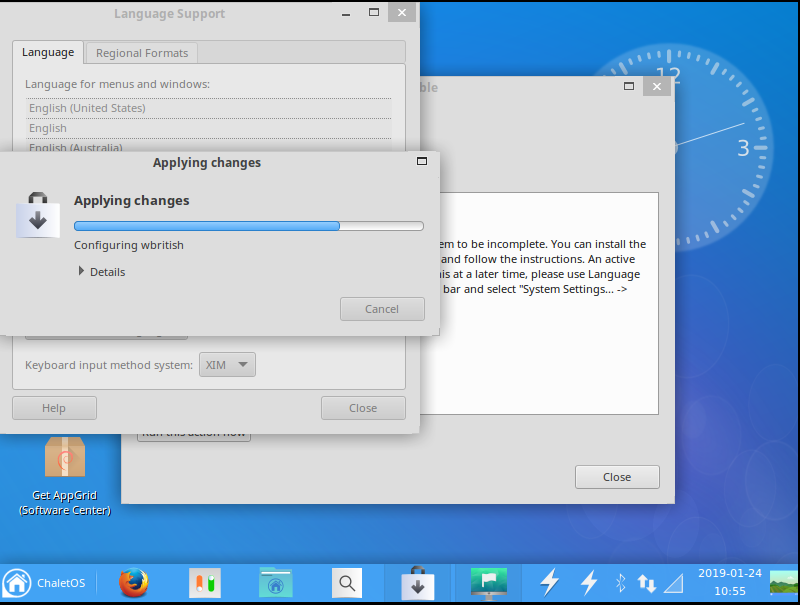Expand the Details section
800x605 pixels.
click(x=101, y=272)
